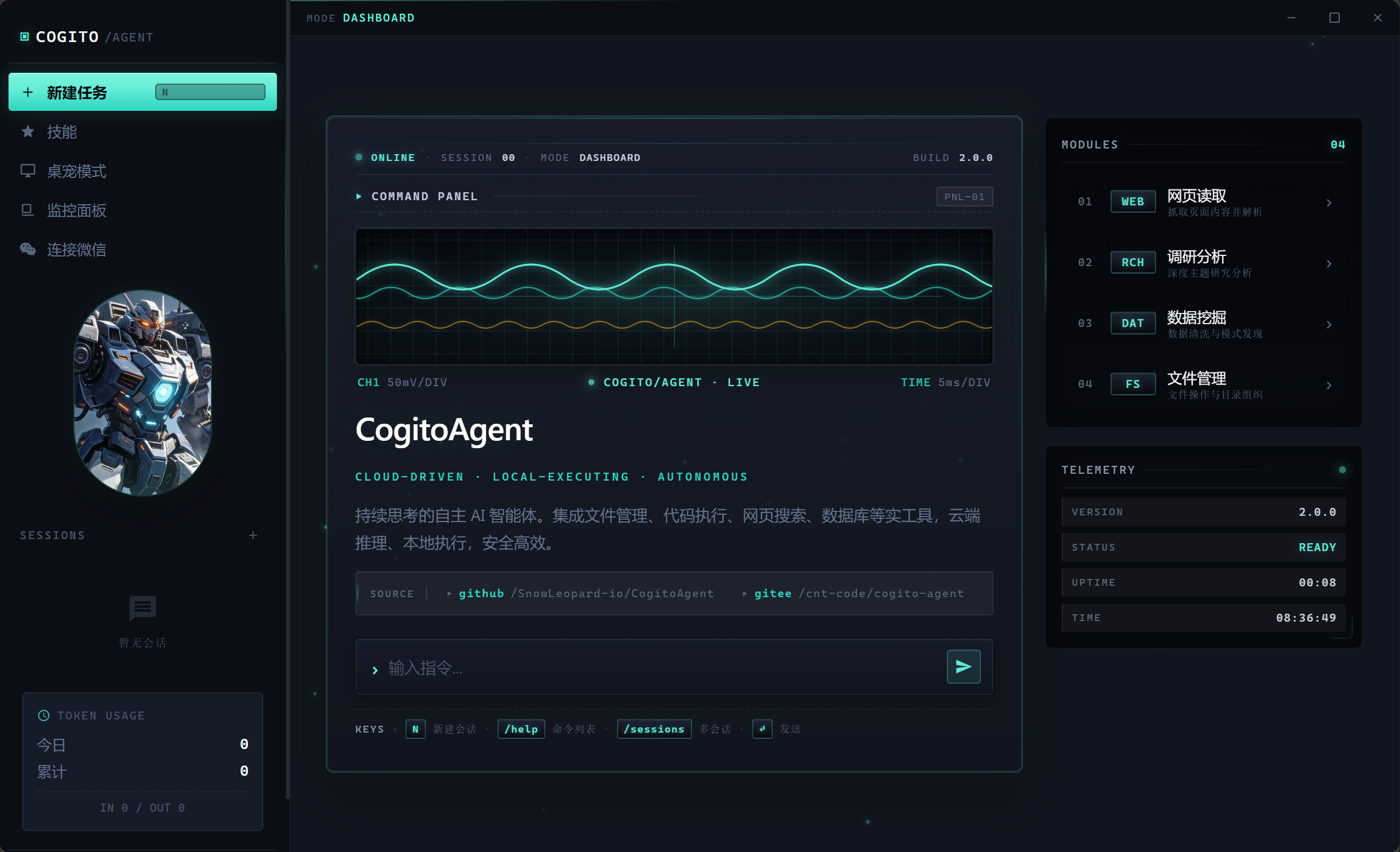The width and height of the screenshot is (1400, 852).
Task: Click the DAT module badge
Action: (1133, 323)
